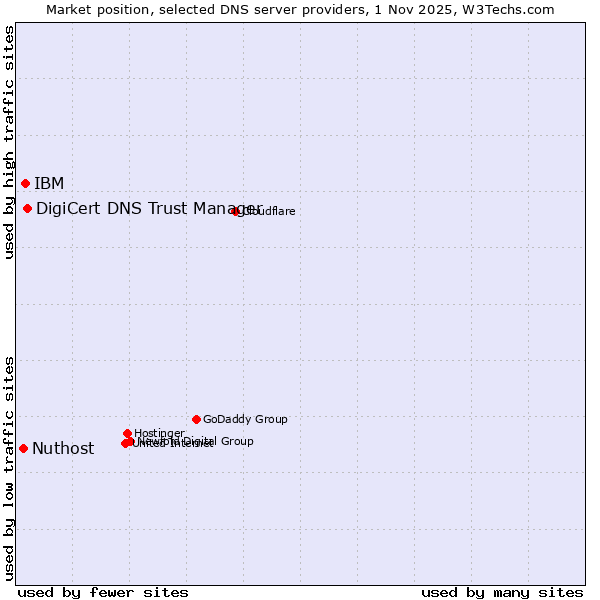Select the Nuthost data point marker
Image resolution: width=600 pixels, height=600 pixels.
pyautogui.click(x=23, y=448)
